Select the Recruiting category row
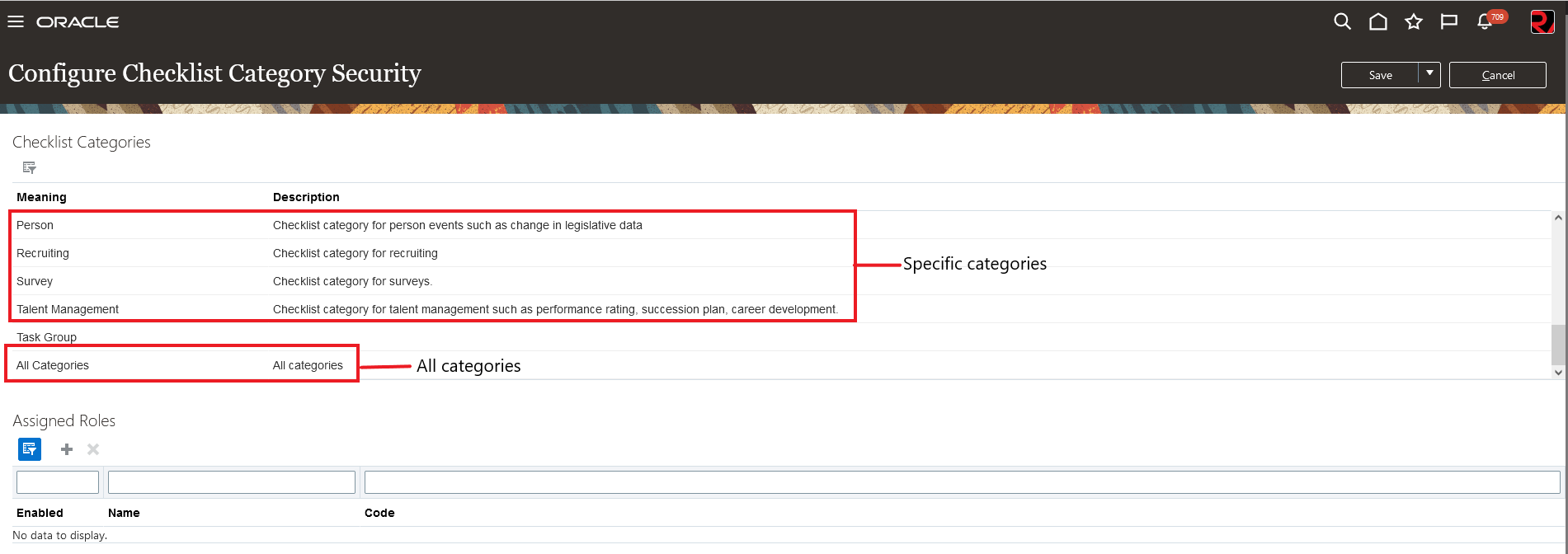 pos(781,253)
